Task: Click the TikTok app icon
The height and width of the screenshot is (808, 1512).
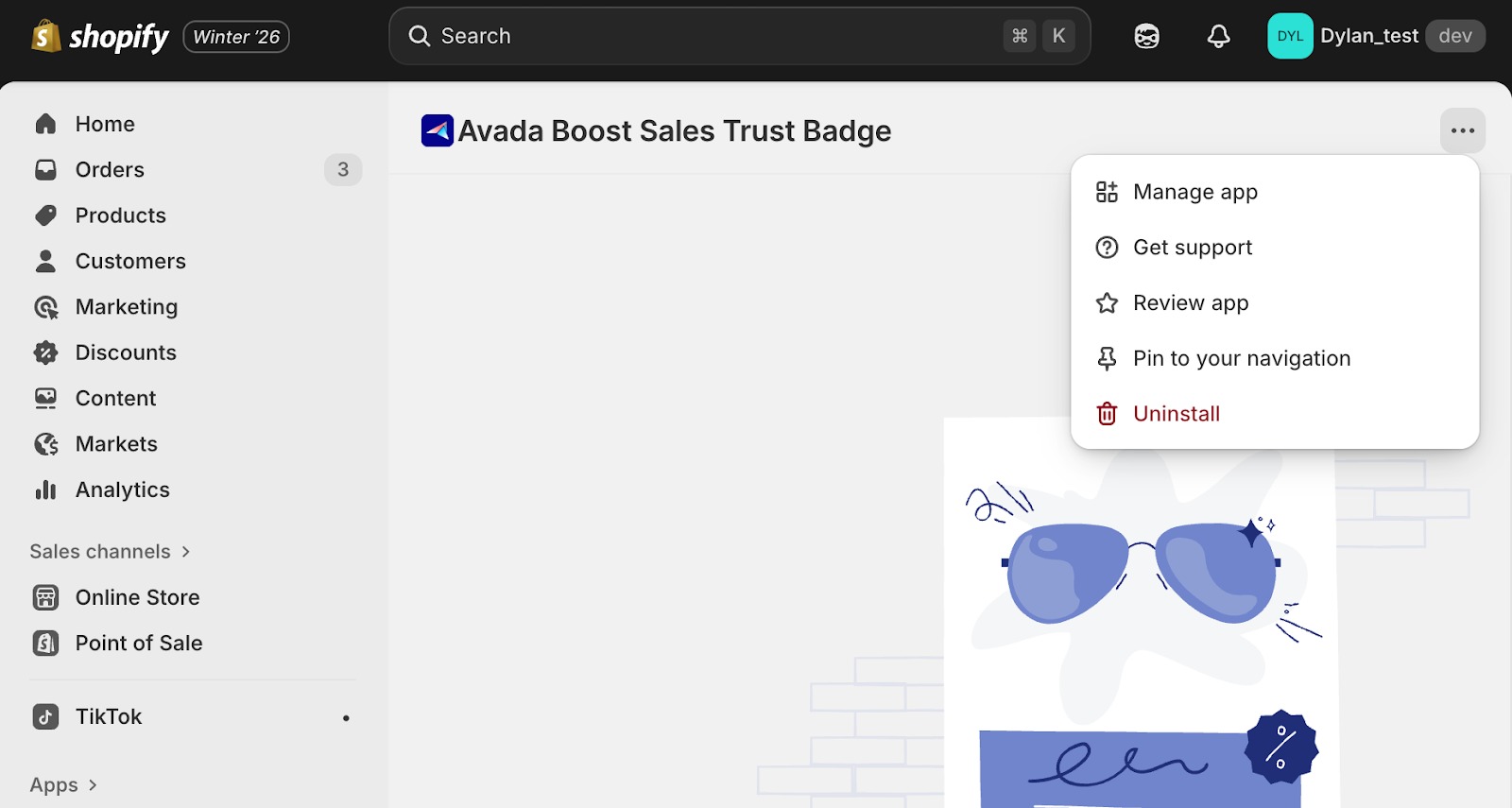Action: [x=45, y=716]
